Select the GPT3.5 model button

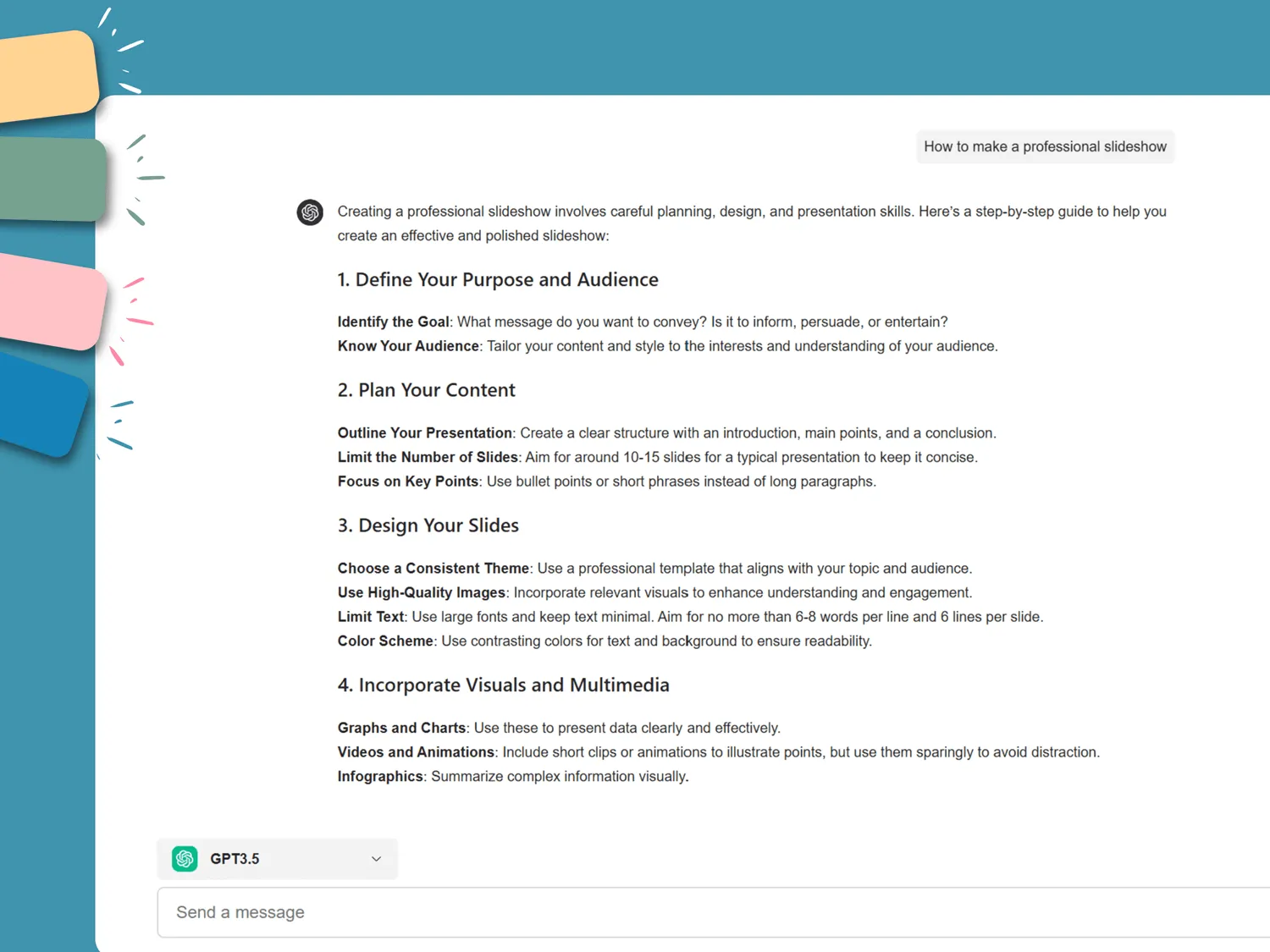tap(277, 858)
